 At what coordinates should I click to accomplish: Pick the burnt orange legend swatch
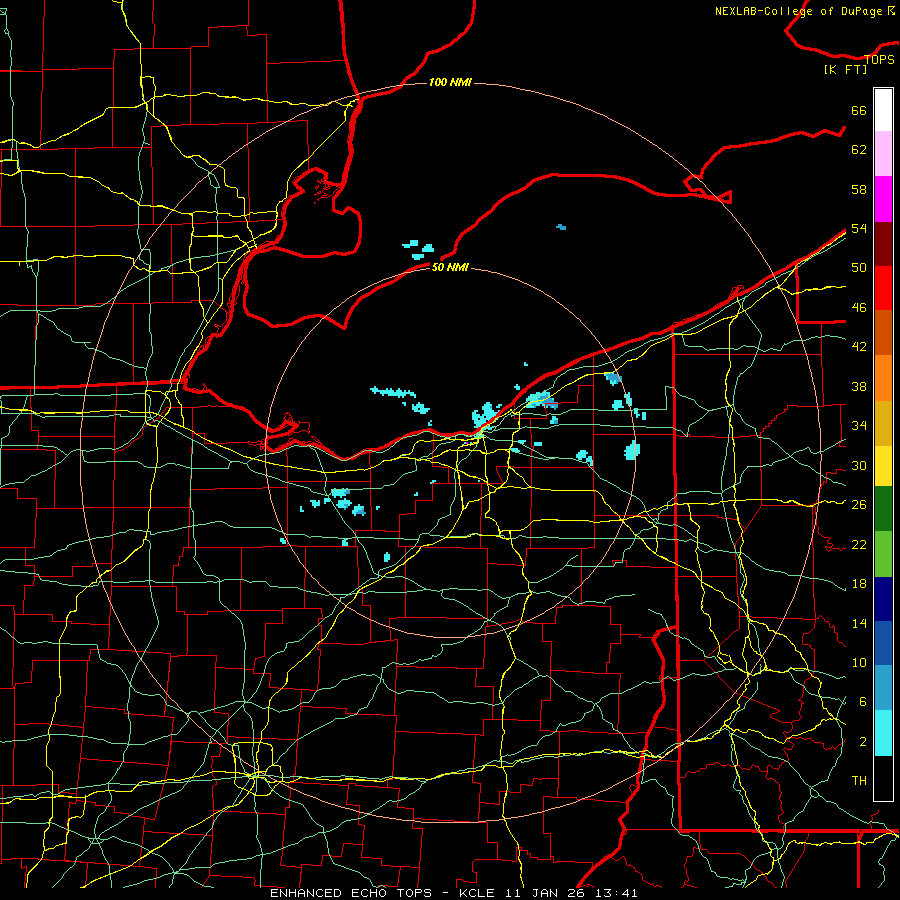(883, 332)
